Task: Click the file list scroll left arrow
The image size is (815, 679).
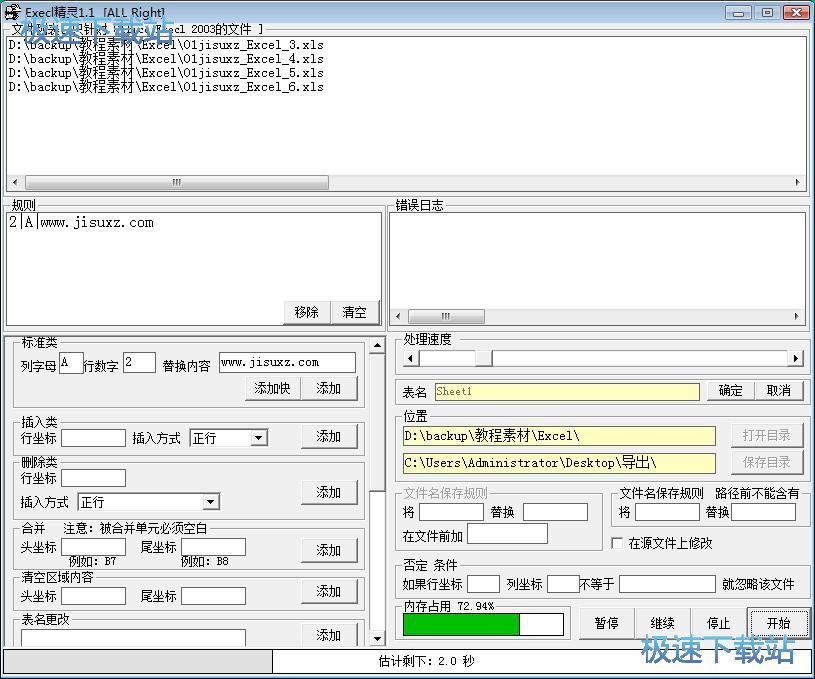Action: point(15,182)
